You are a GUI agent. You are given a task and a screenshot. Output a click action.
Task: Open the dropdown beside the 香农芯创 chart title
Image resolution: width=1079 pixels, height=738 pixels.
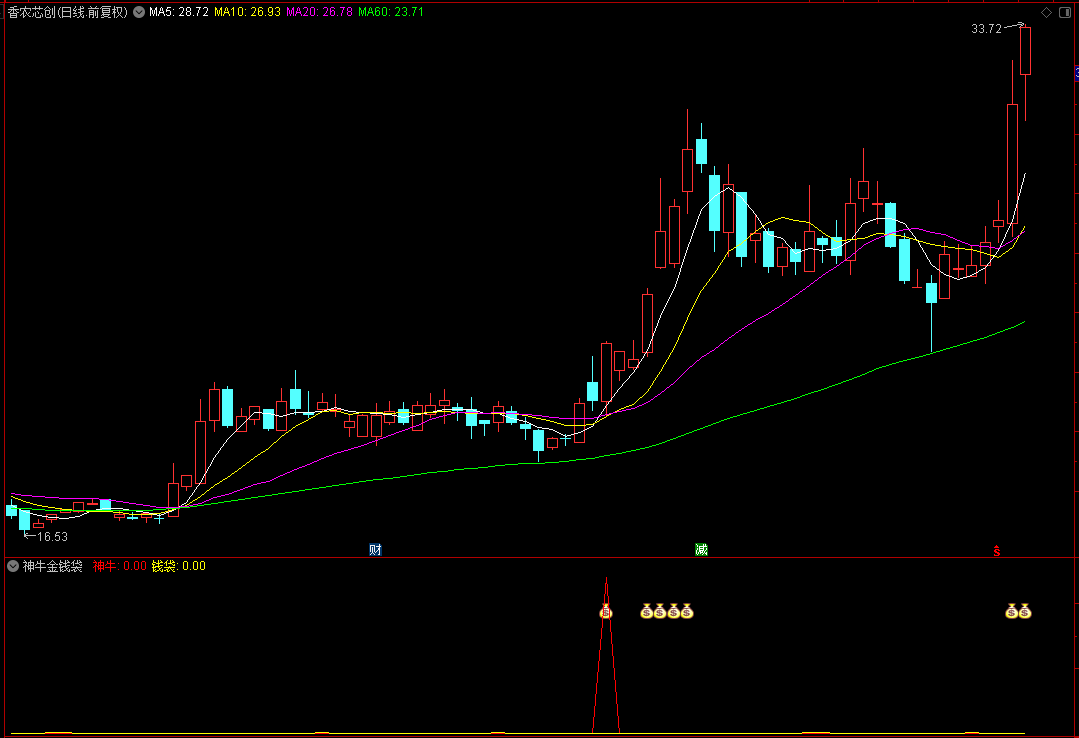point(139,12)
